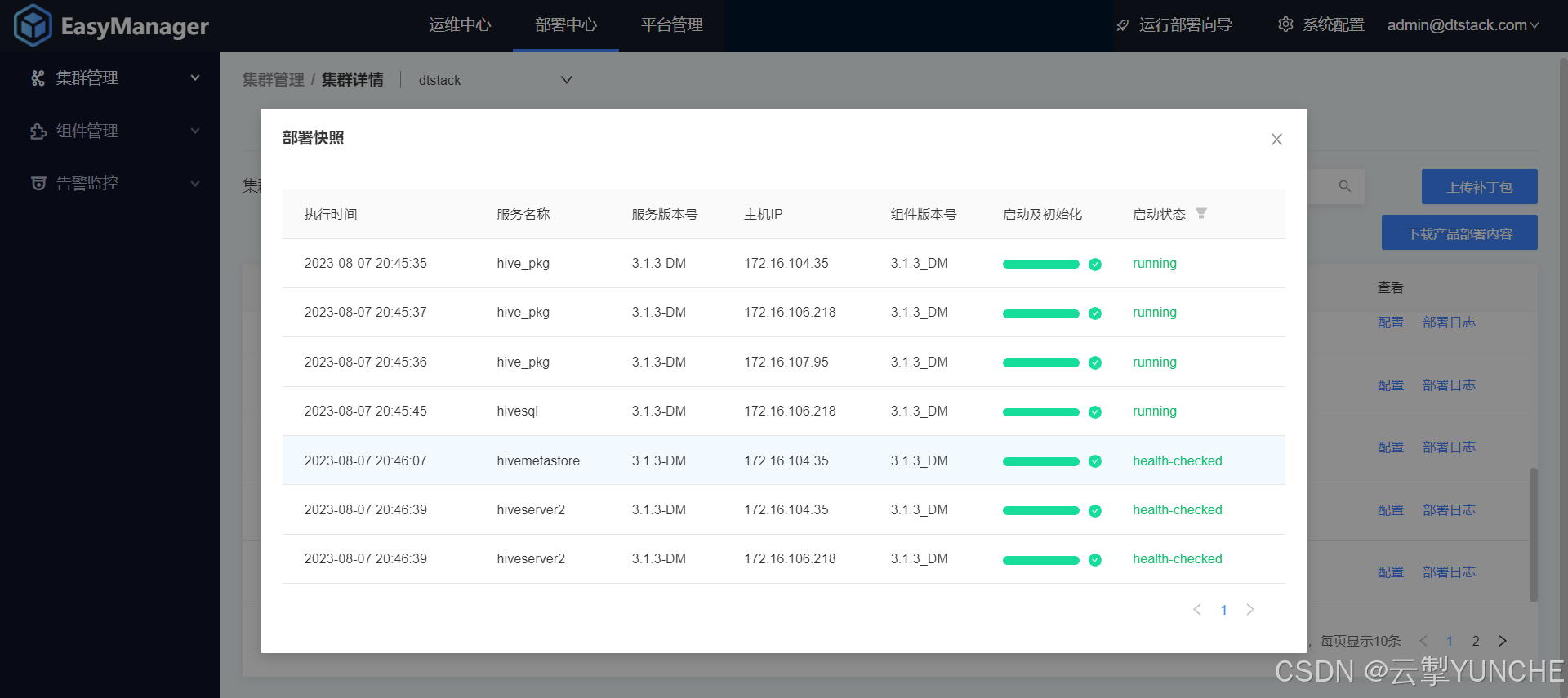Viewport: 1568px width, 698px height.
Task: Click progress bar of hivesql row
Action: 1041,412
